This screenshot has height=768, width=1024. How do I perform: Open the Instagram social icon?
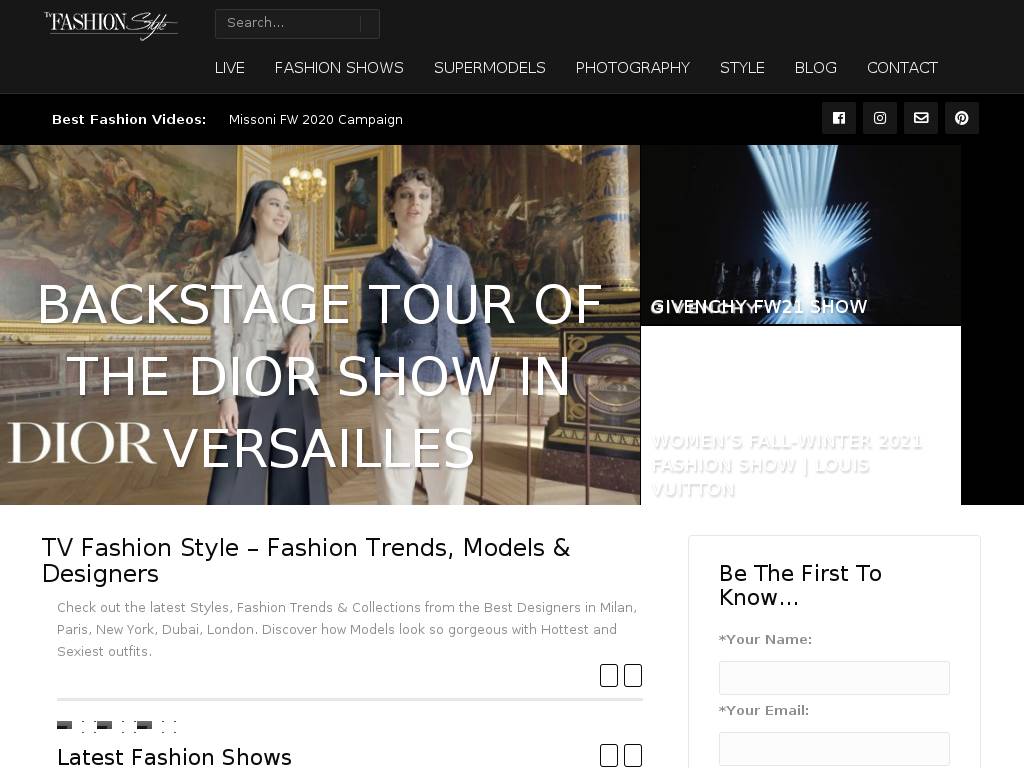(x=880, y=118)
